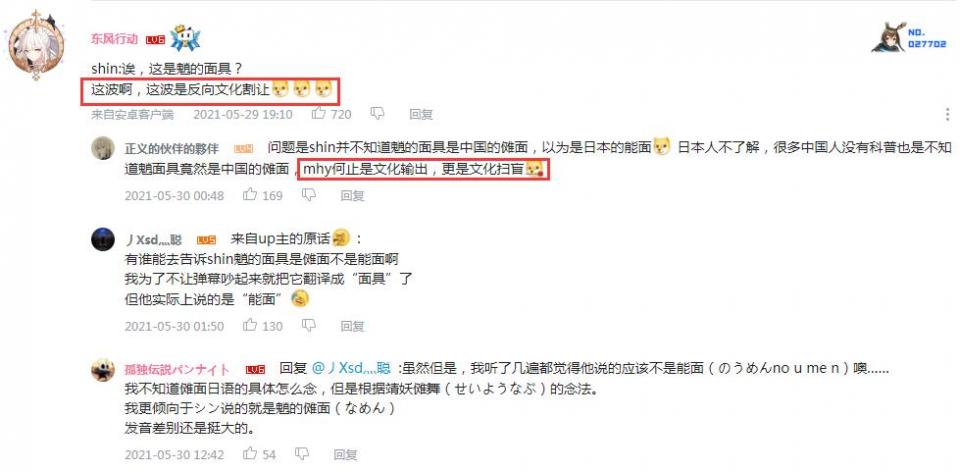Dislike the reply posted at 12:42
Image resolution: width=960 pixels, height=471 pixels.
point(302,454)
